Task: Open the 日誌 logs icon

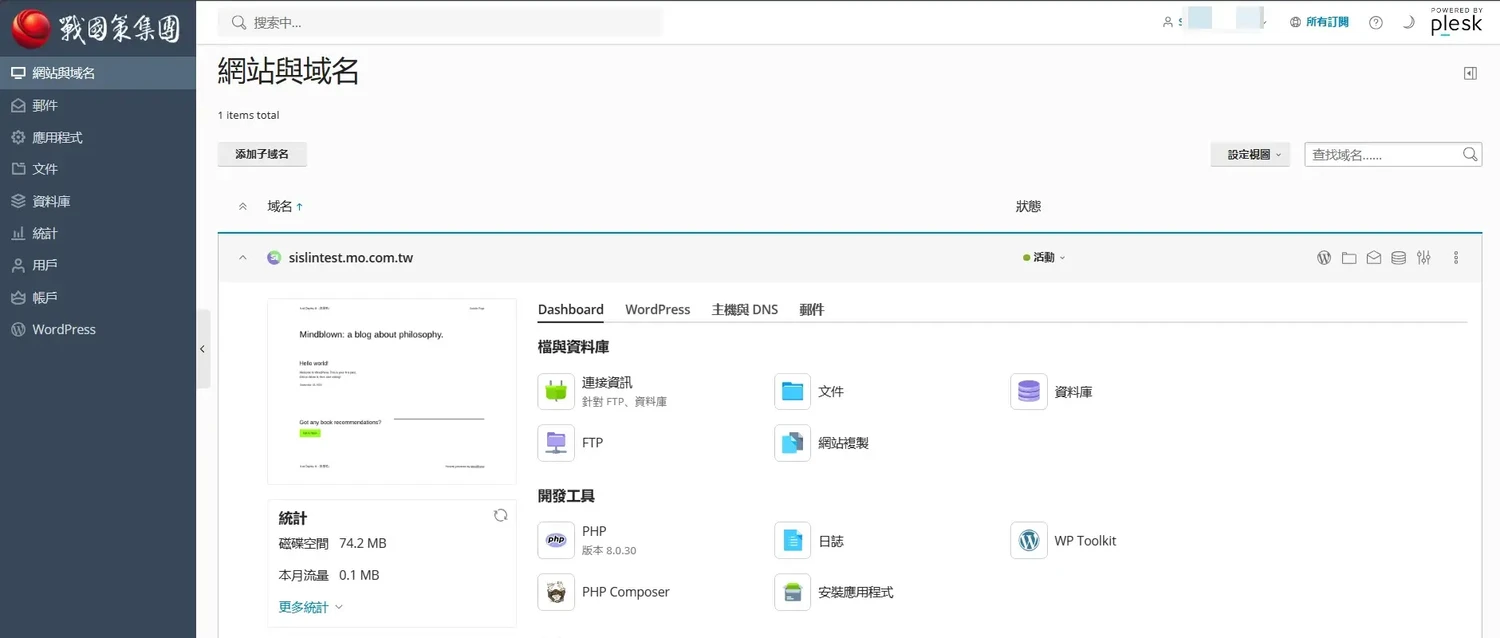Action: pyautogui.click(x=793, y=540)
